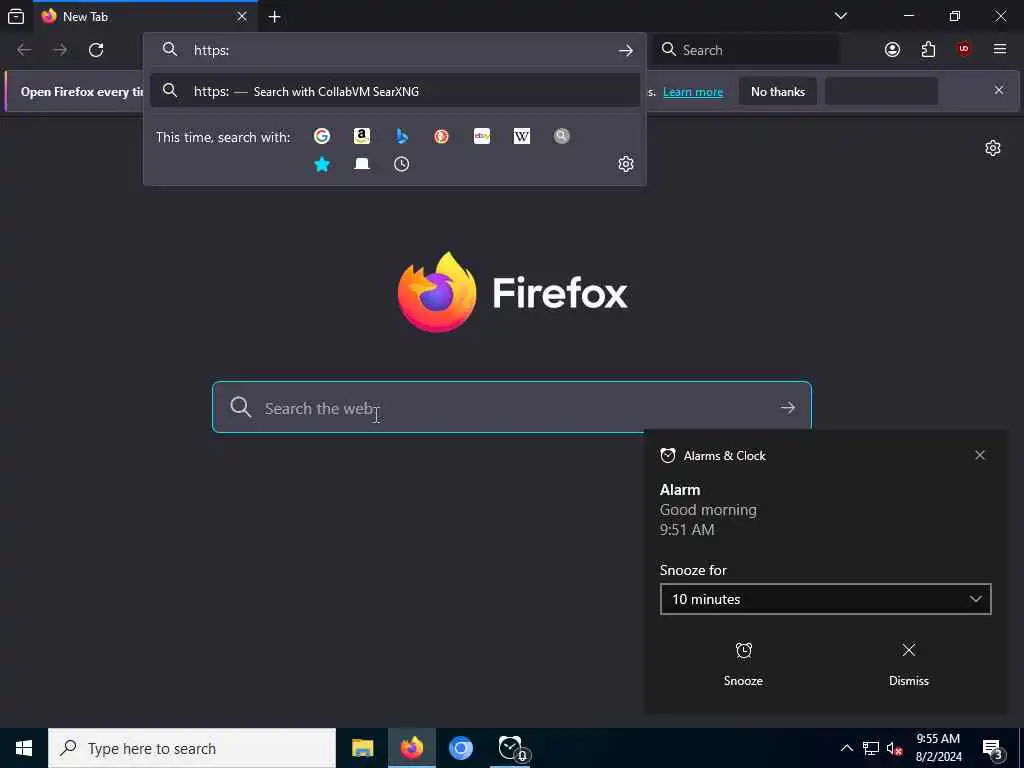Search this time with DuckDuckGo icon
Image resolution: width=1024 pixels, height=768 pixels.
(x=441, y=136)
